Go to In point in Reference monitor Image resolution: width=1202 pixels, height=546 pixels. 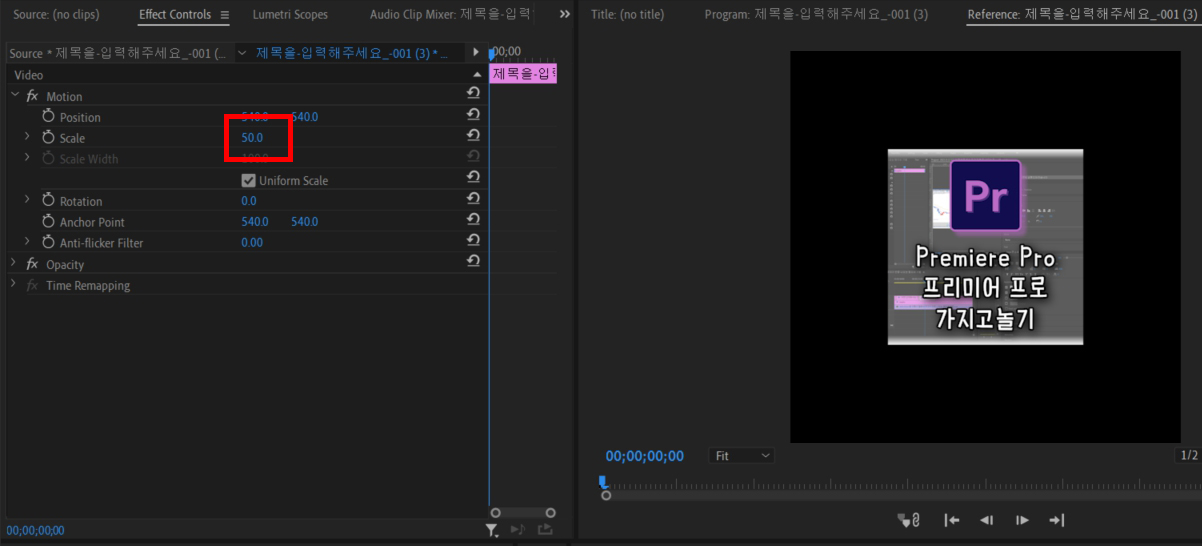(952, 520)
